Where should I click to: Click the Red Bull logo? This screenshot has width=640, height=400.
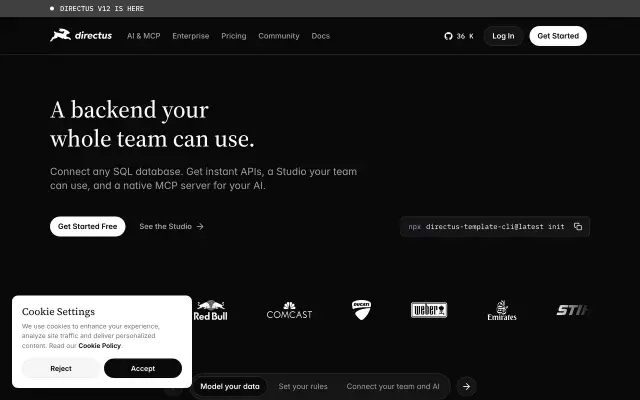click(210, 311)
